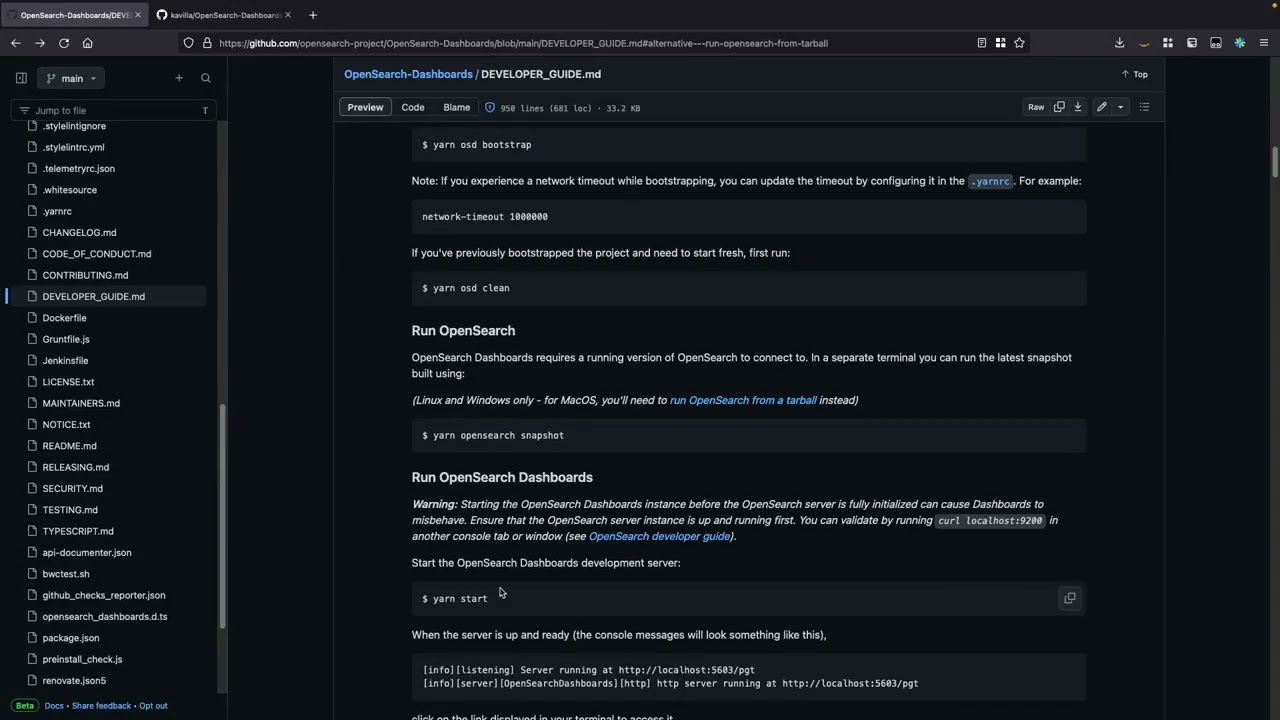Open the main branch selector dropdown

click(x=72, y=78)
